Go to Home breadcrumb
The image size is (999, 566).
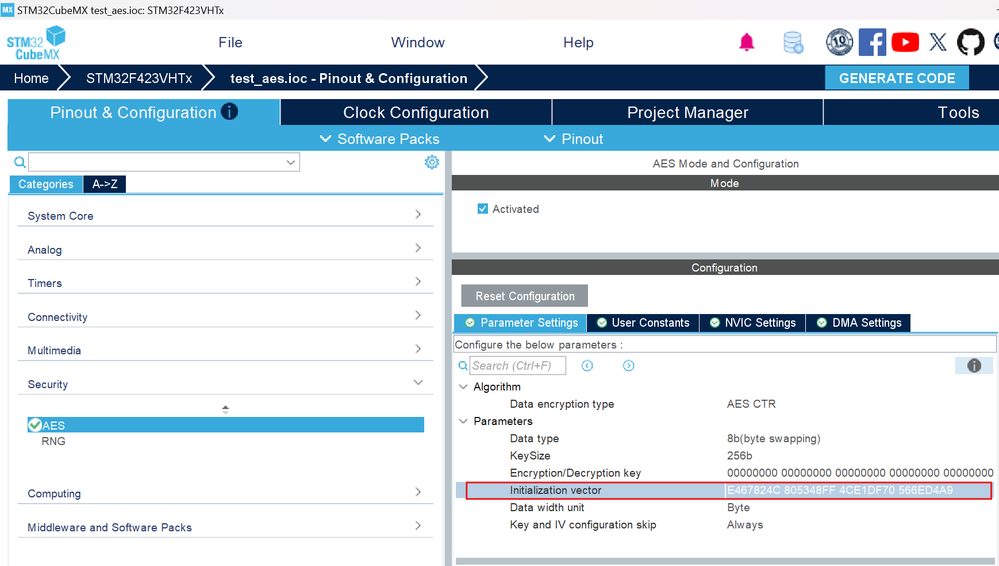[31, 78]
